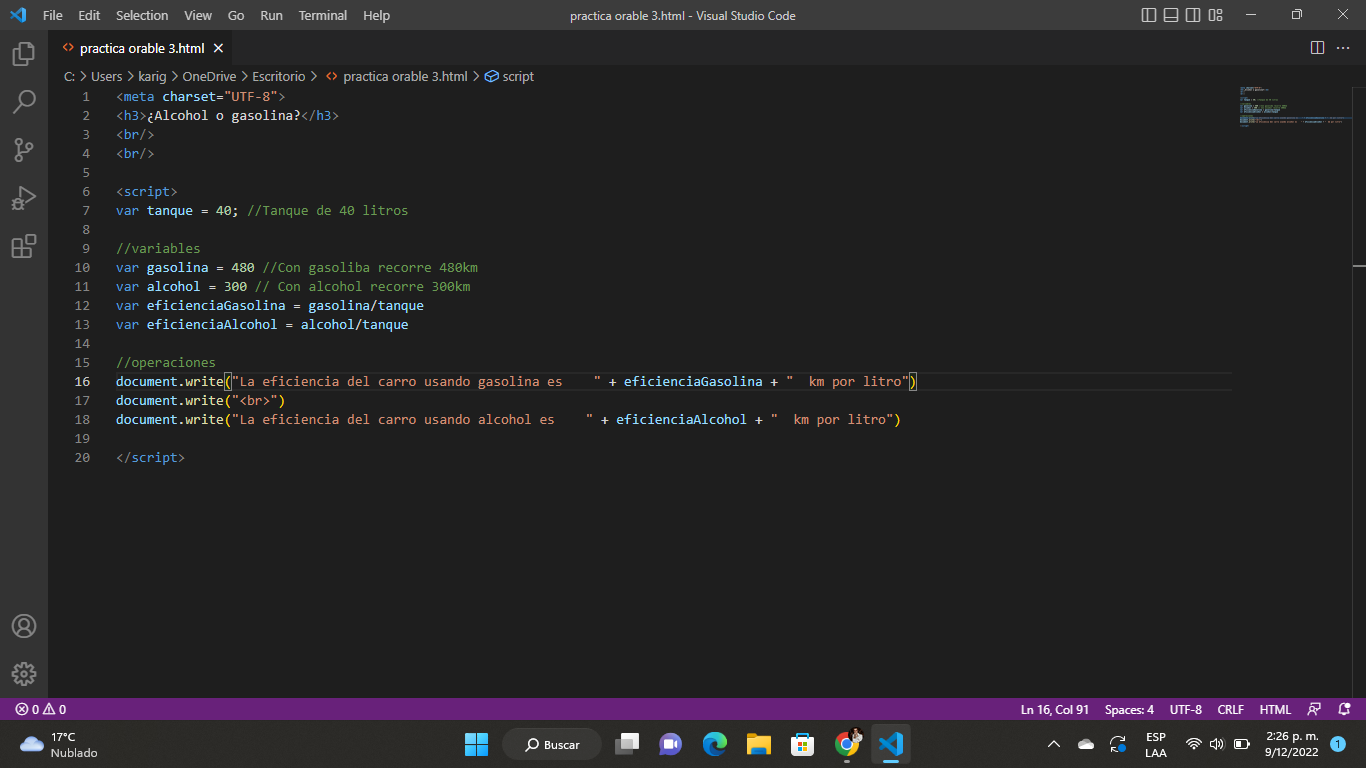Screen dimensions: 1366x768
Task: Click the errors and warnings status indicator
Action: tap(40, 709)
